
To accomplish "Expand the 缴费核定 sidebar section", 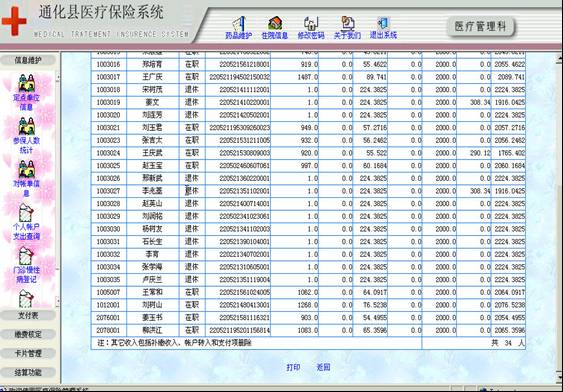I will pyautogui.click(x=28, y=335).
